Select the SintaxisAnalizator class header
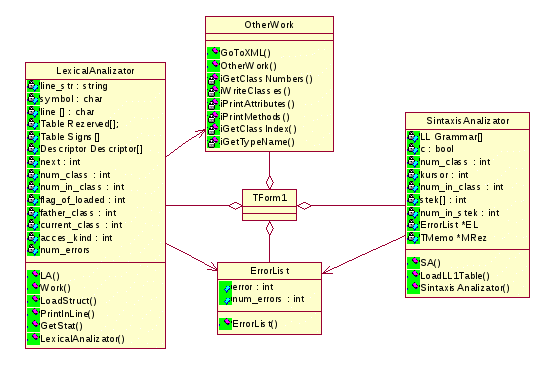This screenshot has height=367, width=556. [467, 121]
